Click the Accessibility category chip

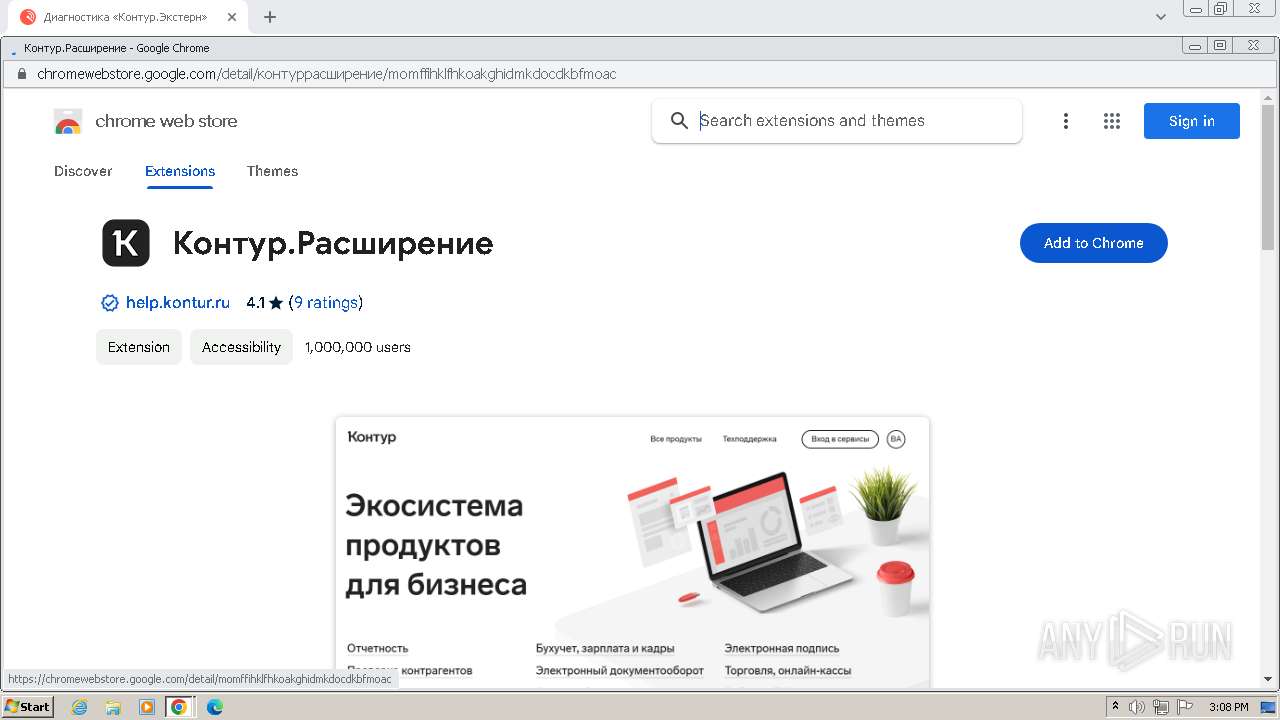point(241,347)
